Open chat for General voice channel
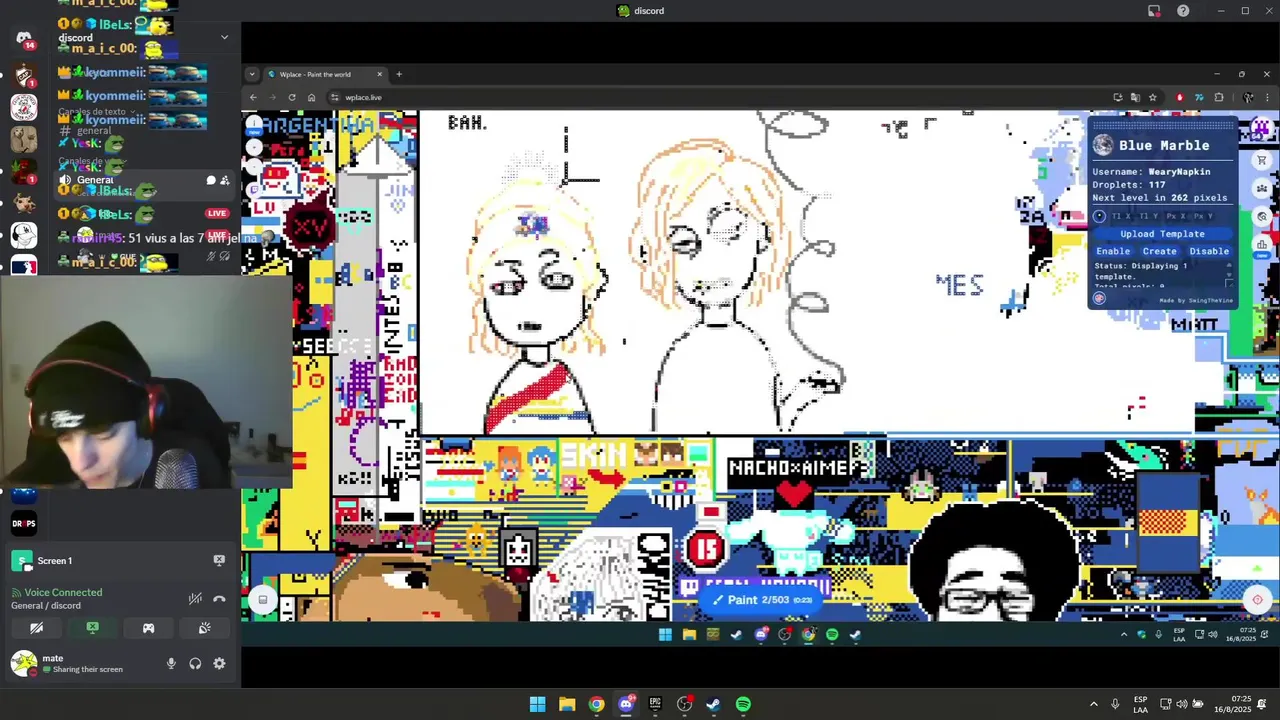 [x=211, y=180]
